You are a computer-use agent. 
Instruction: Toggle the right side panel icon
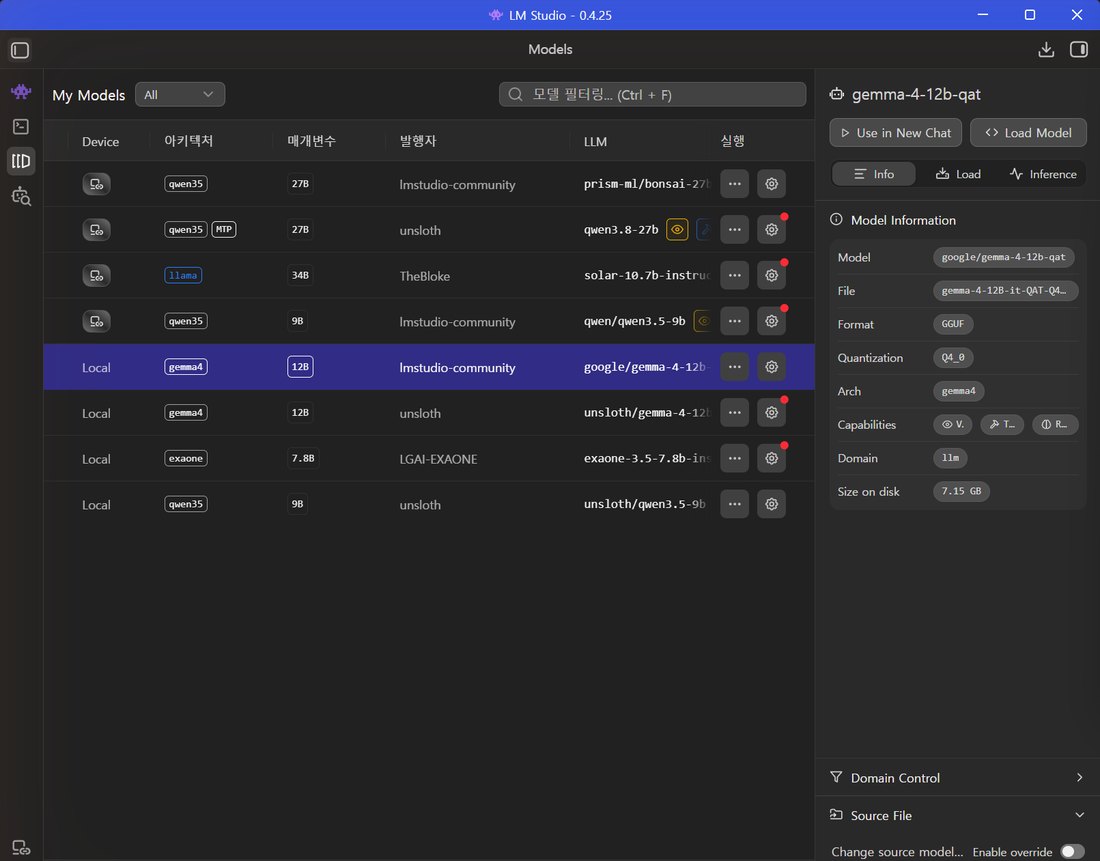pos(1078,49)
